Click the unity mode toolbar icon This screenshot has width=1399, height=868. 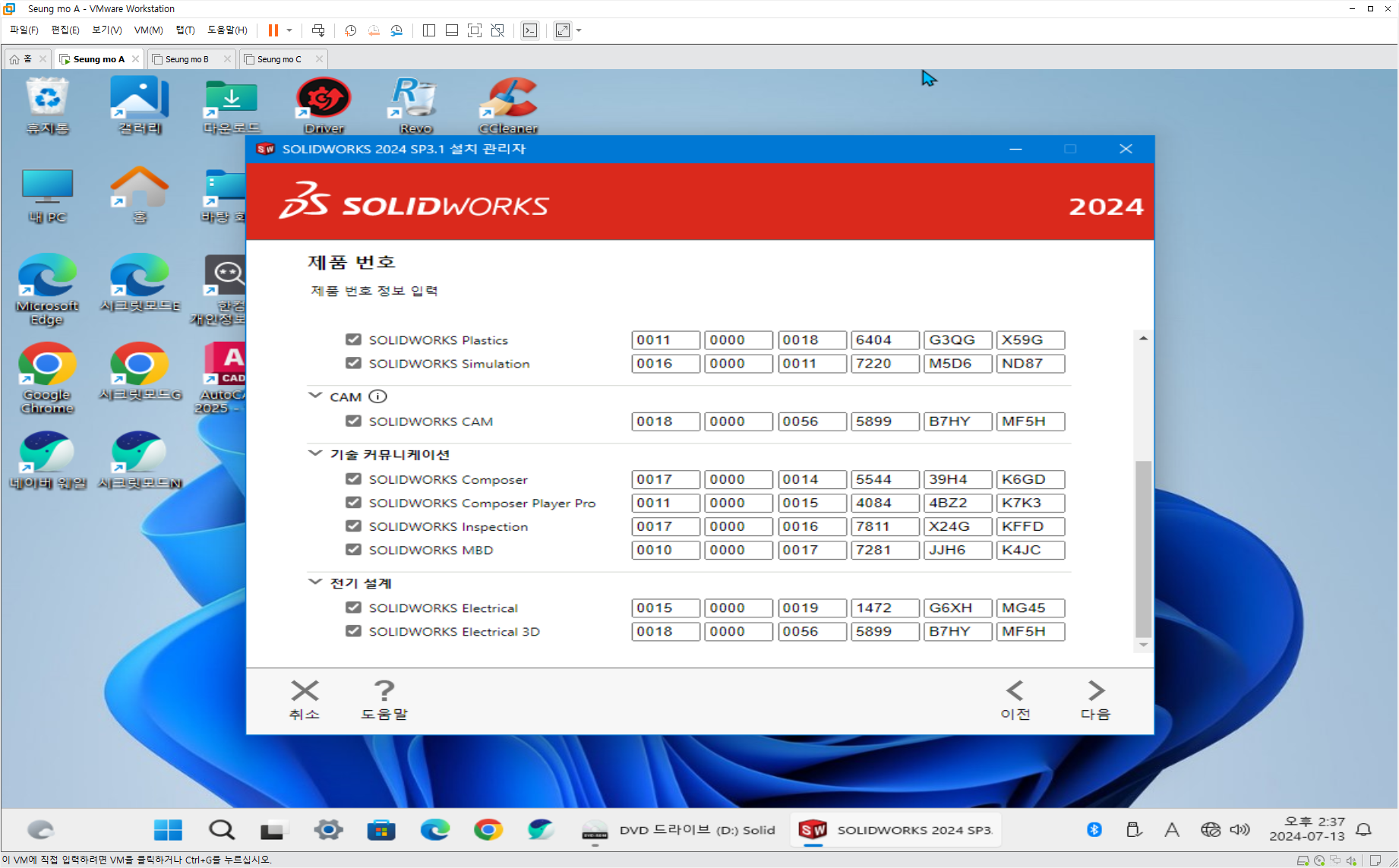(x=497, y=30)
